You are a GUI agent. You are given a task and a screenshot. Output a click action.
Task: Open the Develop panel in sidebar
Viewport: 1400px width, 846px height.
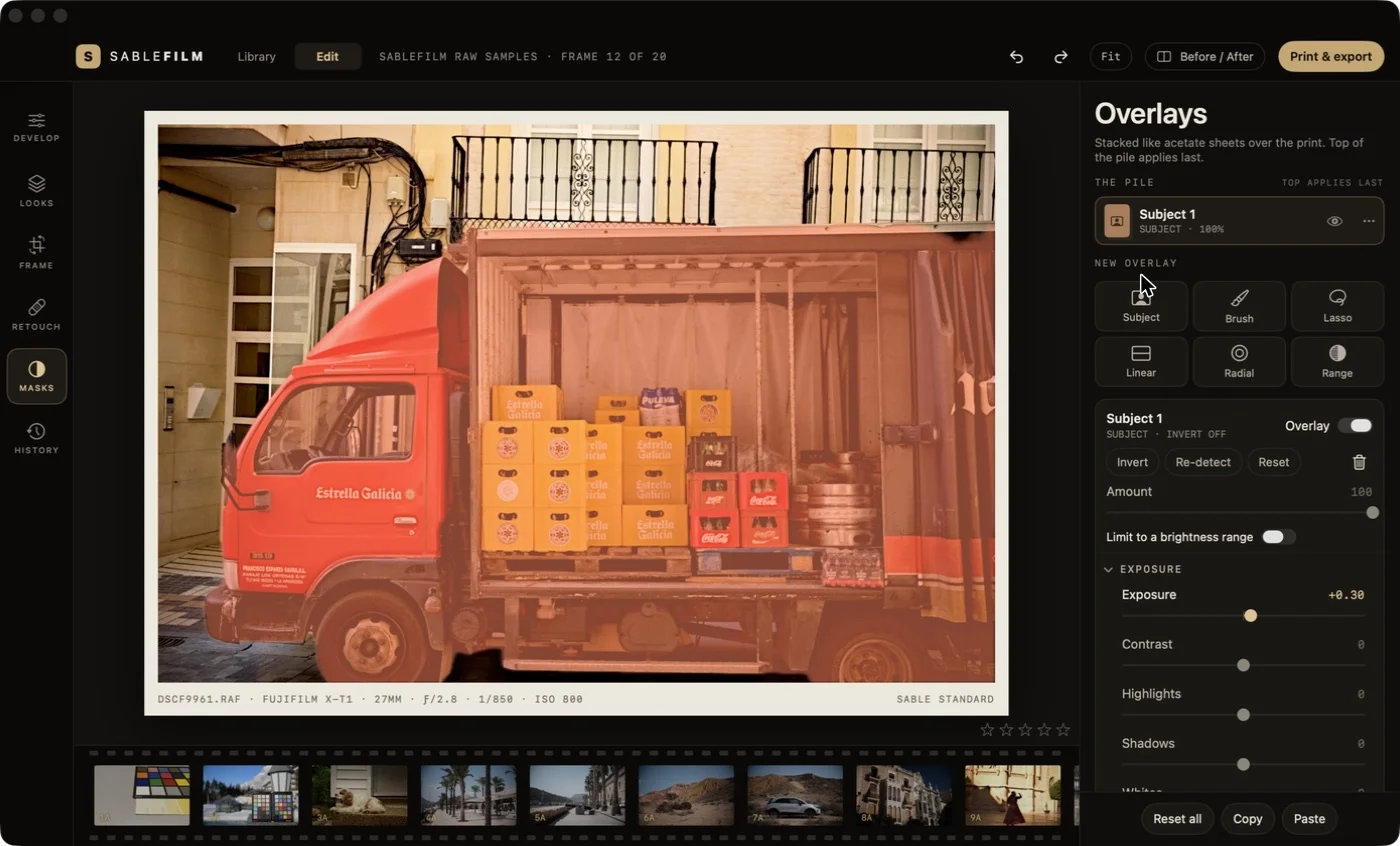coord(36,127)
